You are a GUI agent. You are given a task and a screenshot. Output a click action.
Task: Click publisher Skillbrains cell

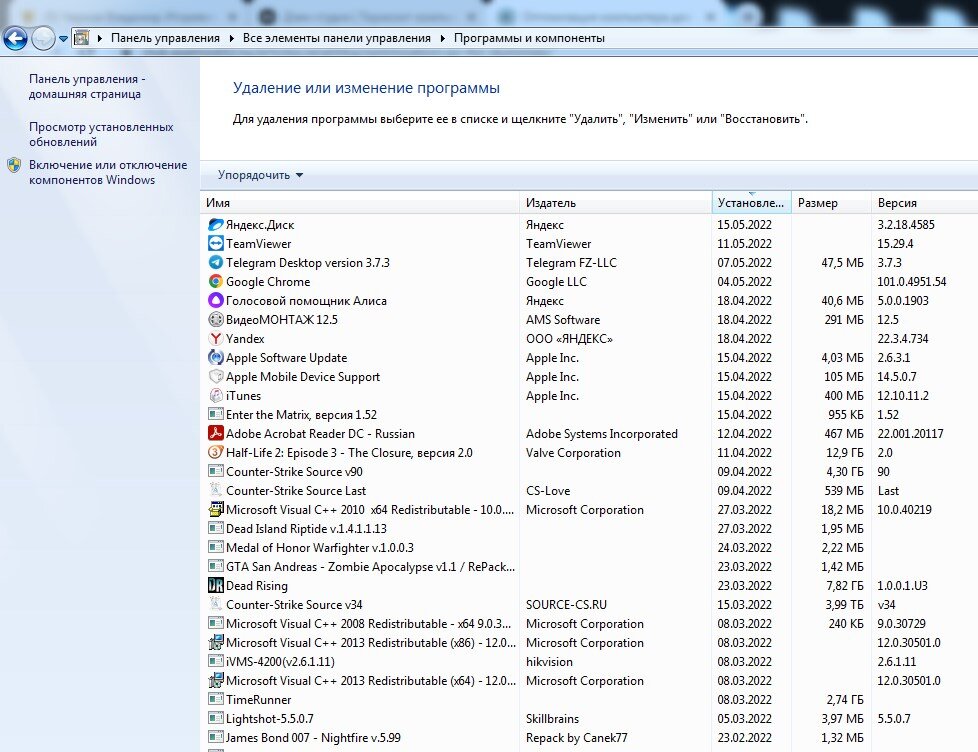pos(553,719)
